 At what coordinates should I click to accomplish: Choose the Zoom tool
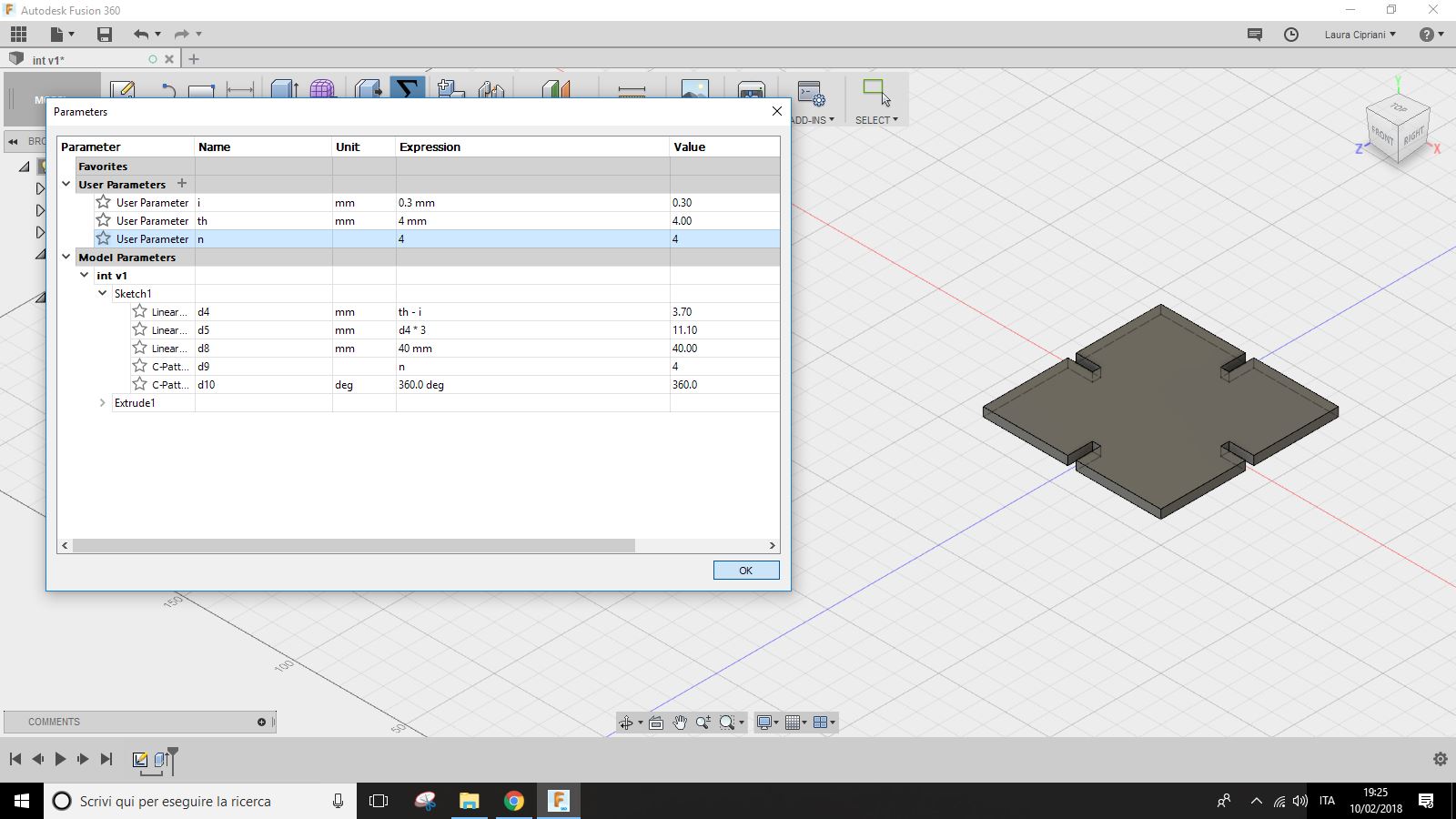pyautogui.click(x=703, y=723)
